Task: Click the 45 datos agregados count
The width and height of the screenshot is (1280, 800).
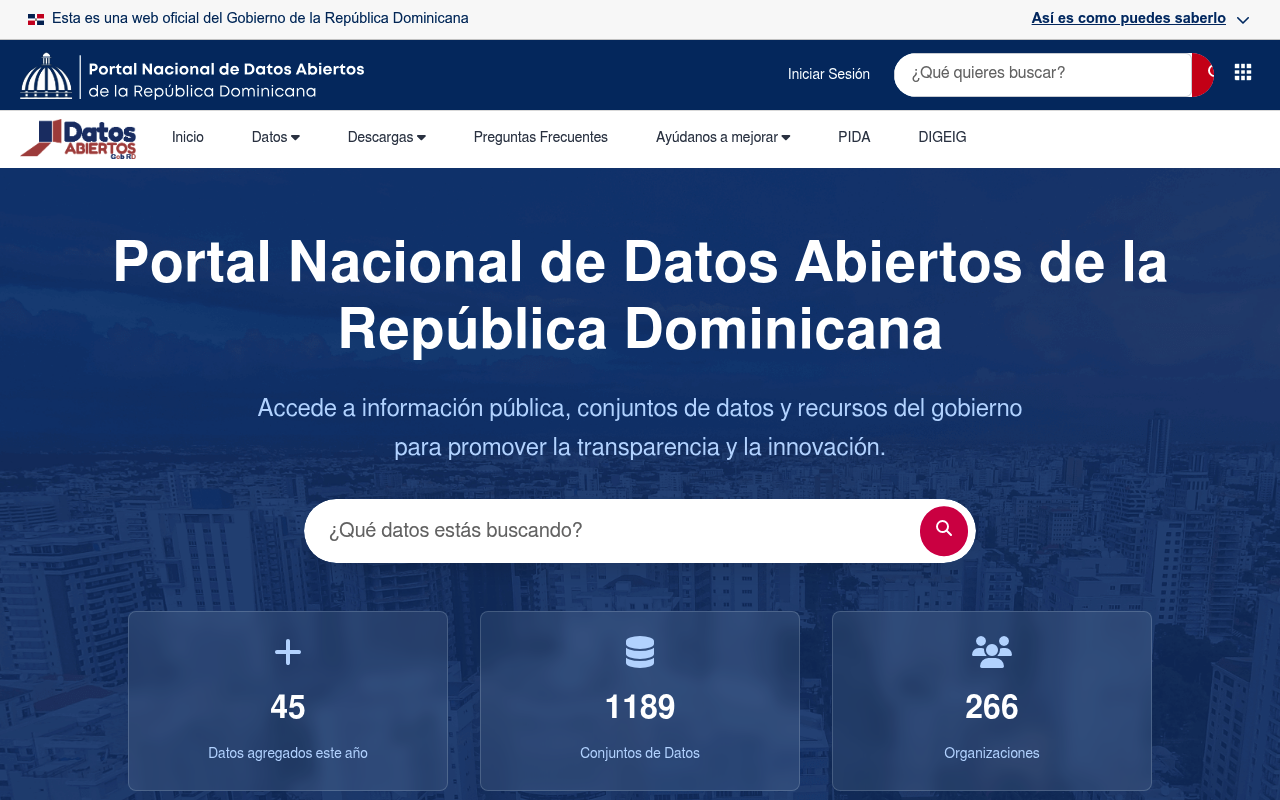Action: coord(288,708)
